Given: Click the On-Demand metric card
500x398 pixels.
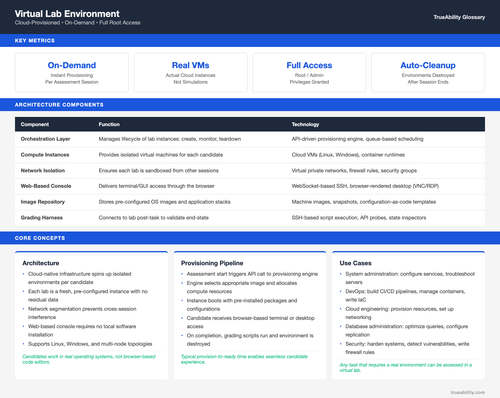Looking at the screenshot, I should click(72, 72).
